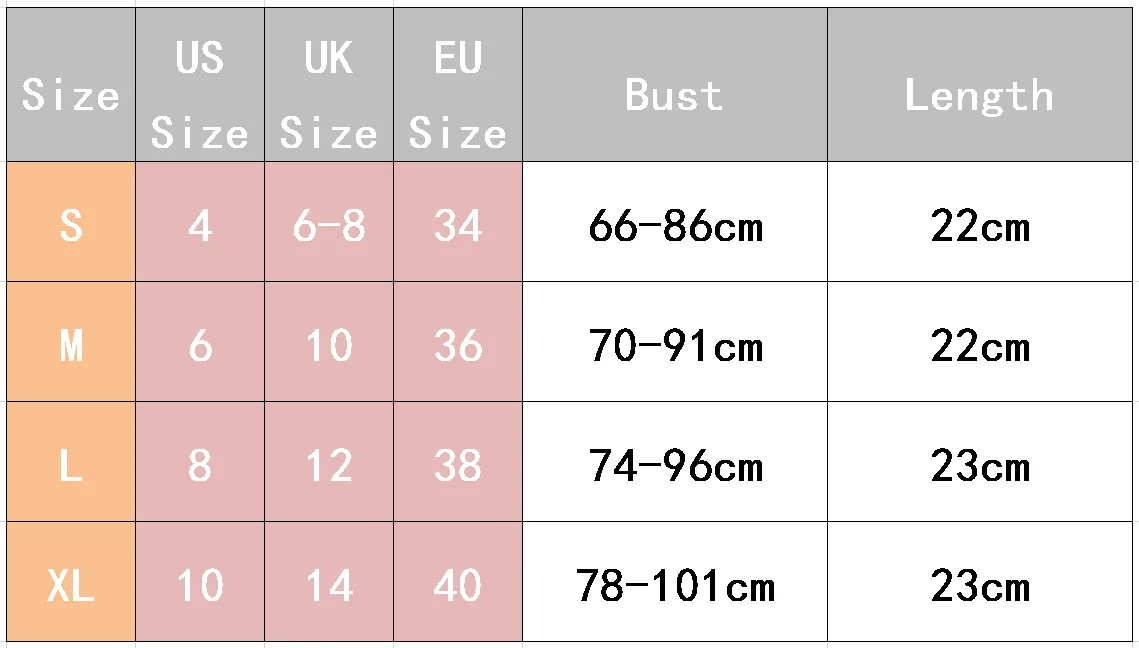
Task: Click the Bust column header
Action: pyautogui.click(x=675, y=85)
